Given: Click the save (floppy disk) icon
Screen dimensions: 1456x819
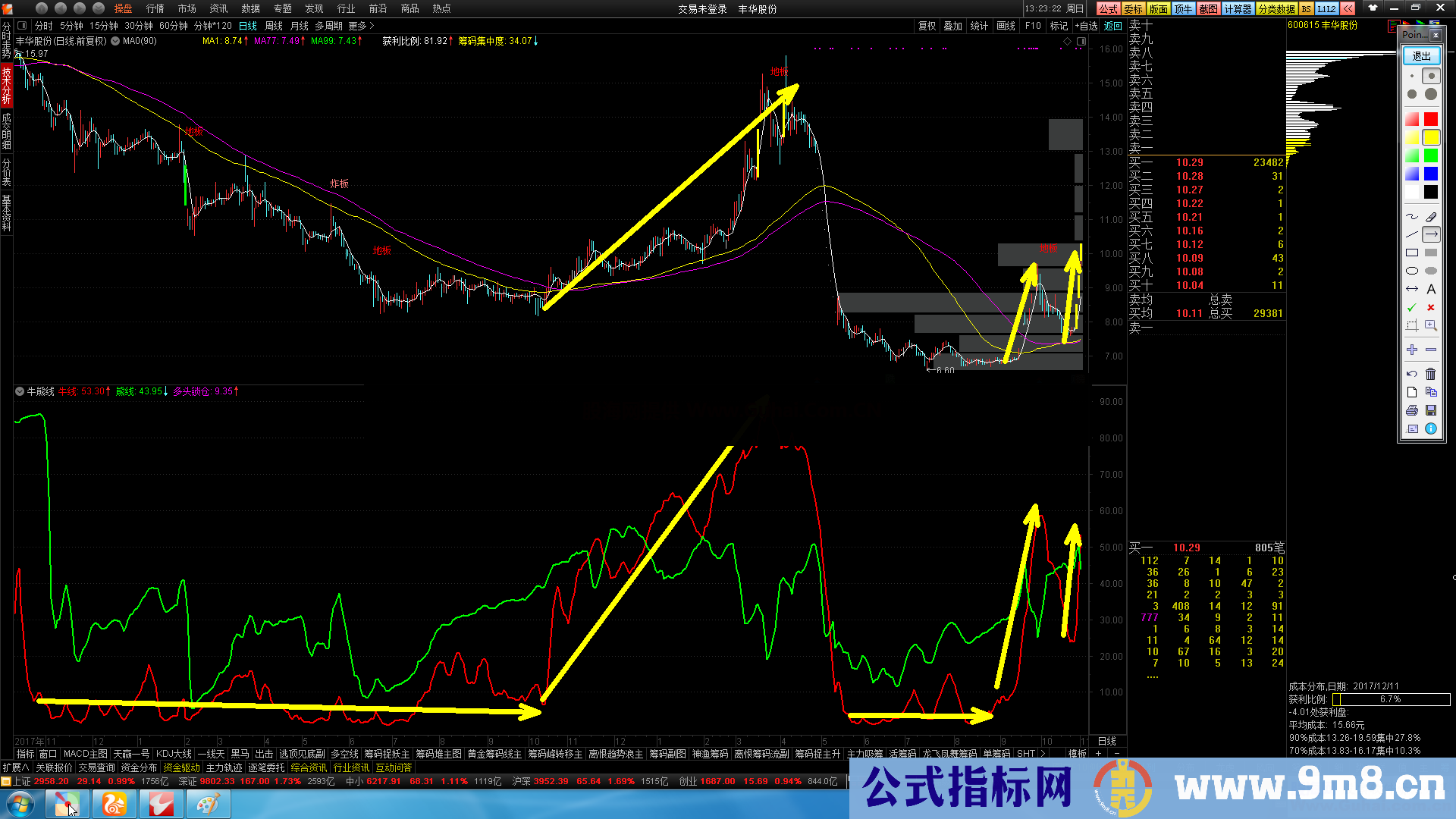Looking at the screenshot, I should pyautogui.click(x=1431, y=410).
